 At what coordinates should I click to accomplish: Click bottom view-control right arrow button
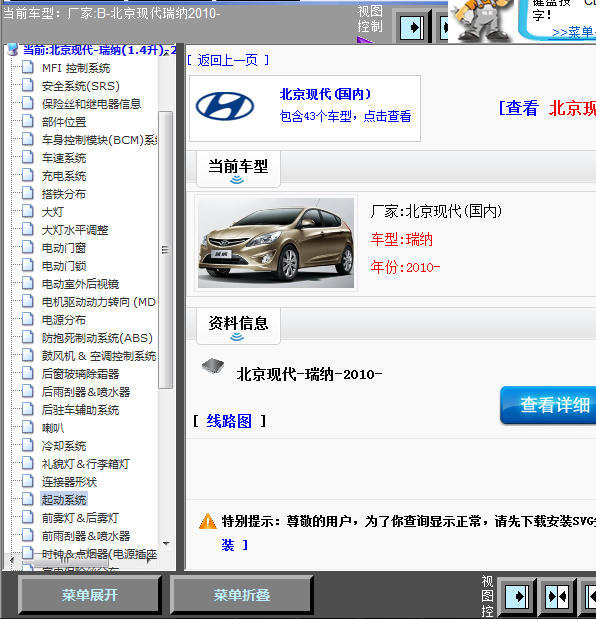(x=516, y=596)
